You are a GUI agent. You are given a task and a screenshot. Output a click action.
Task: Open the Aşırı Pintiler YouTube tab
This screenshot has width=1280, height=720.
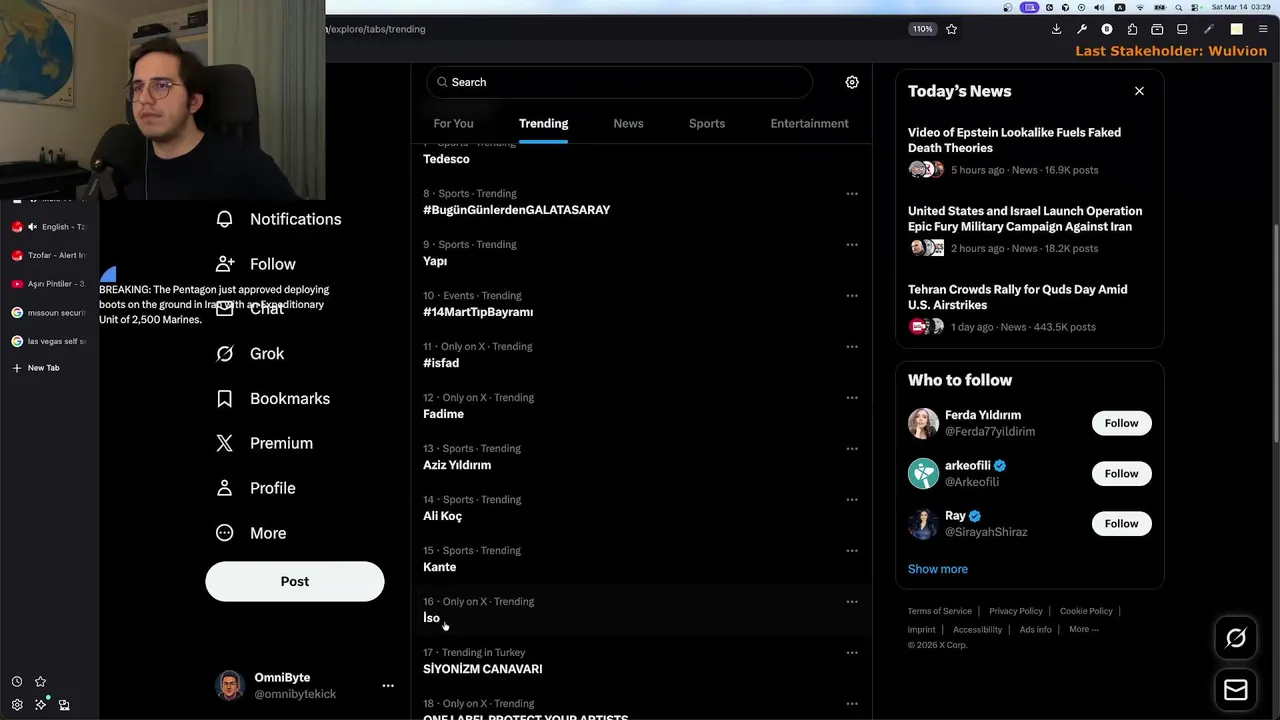pos(48,284)
